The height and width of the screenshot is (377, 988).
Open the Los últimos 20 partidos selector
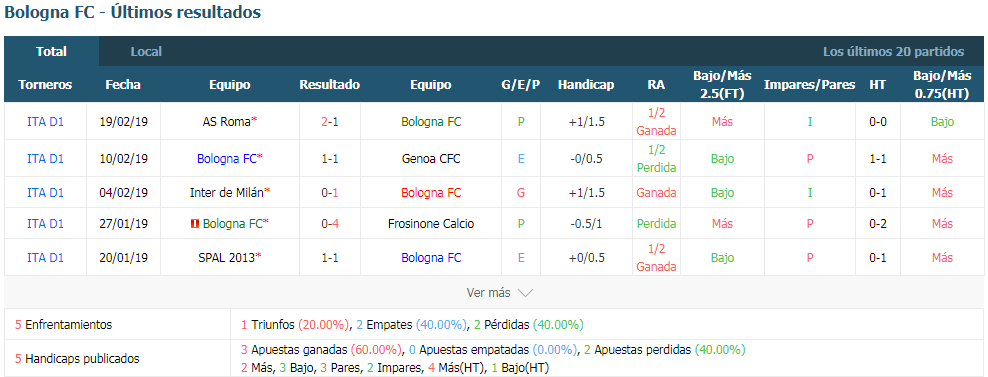tap(893, 52)
